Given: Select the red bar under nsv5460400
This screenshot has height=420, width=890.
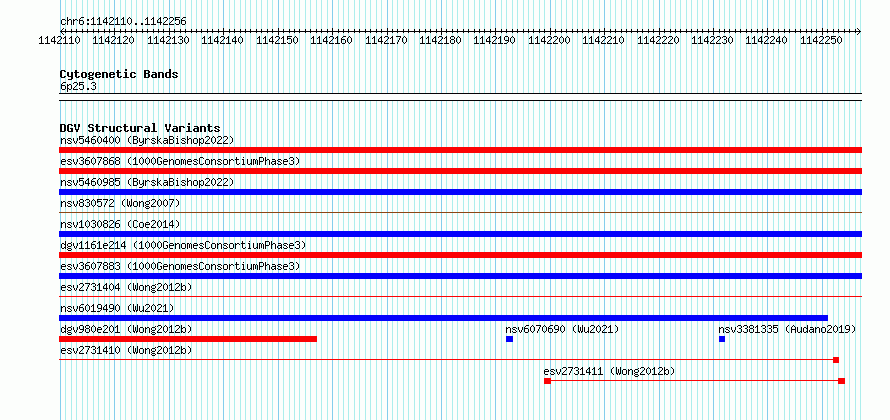Looking at the screenshot, I should 460,150.
